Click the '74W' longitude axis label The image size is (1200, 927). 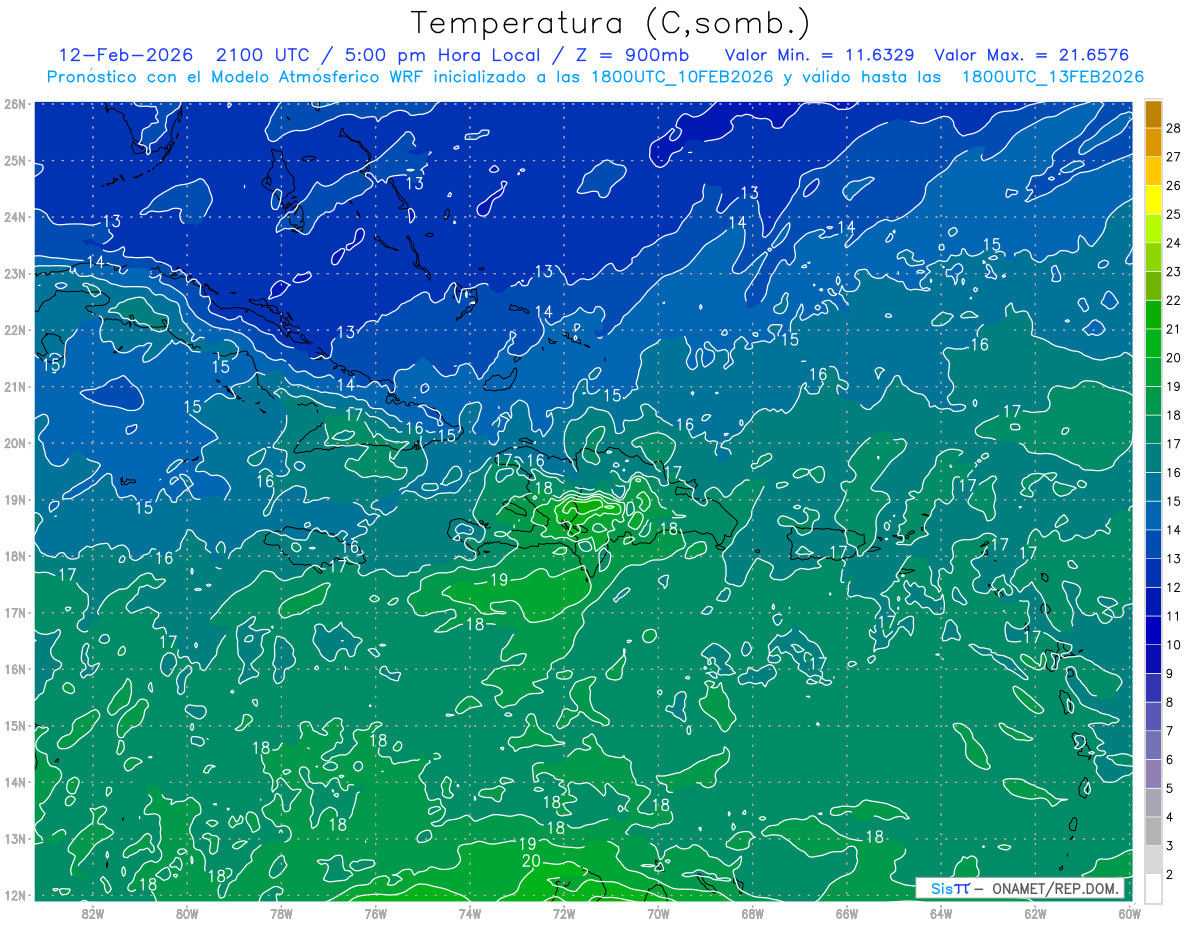coord(470,913)
